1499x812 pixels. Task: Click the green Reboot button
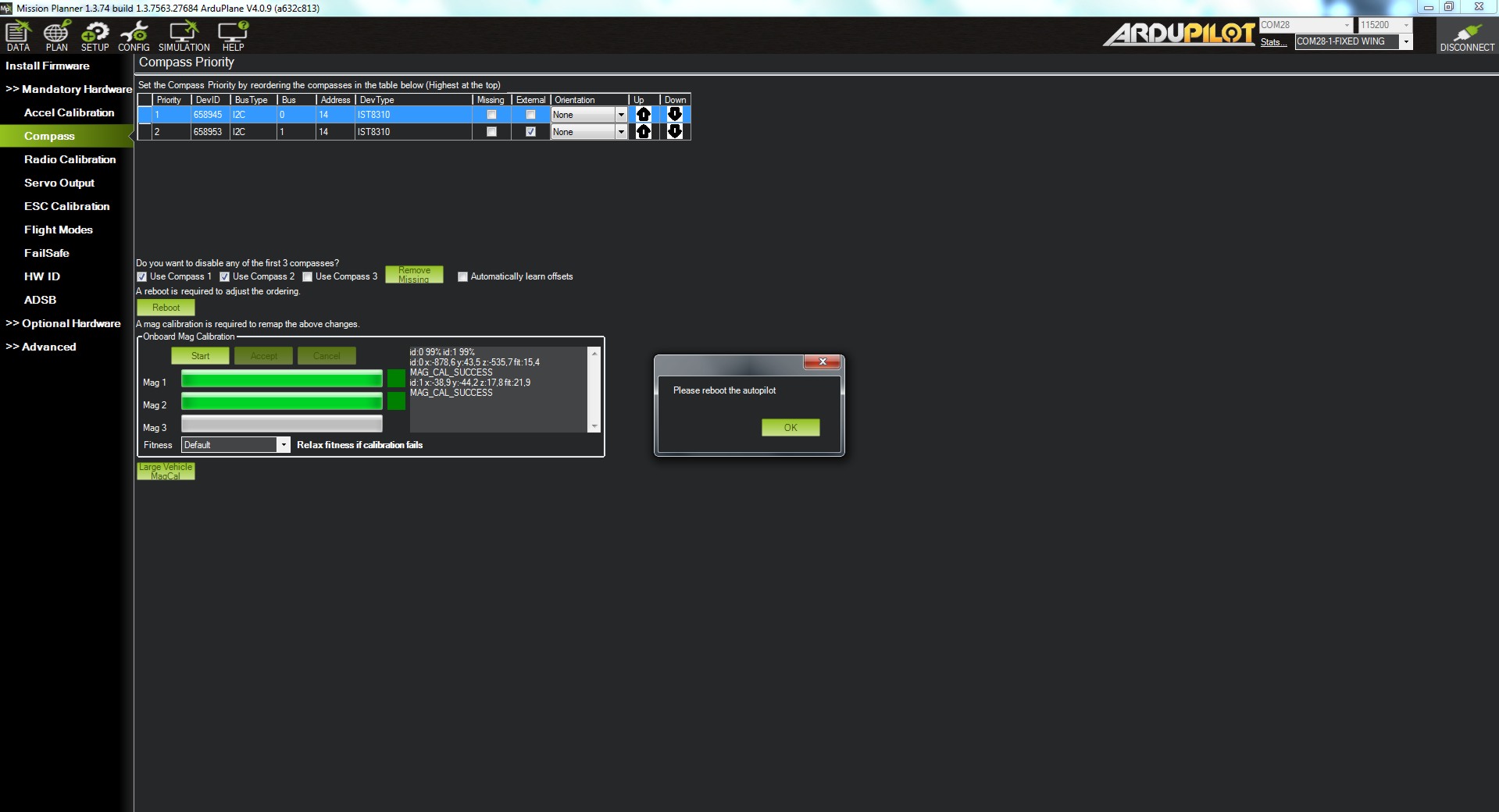click(x=166, y=308)
